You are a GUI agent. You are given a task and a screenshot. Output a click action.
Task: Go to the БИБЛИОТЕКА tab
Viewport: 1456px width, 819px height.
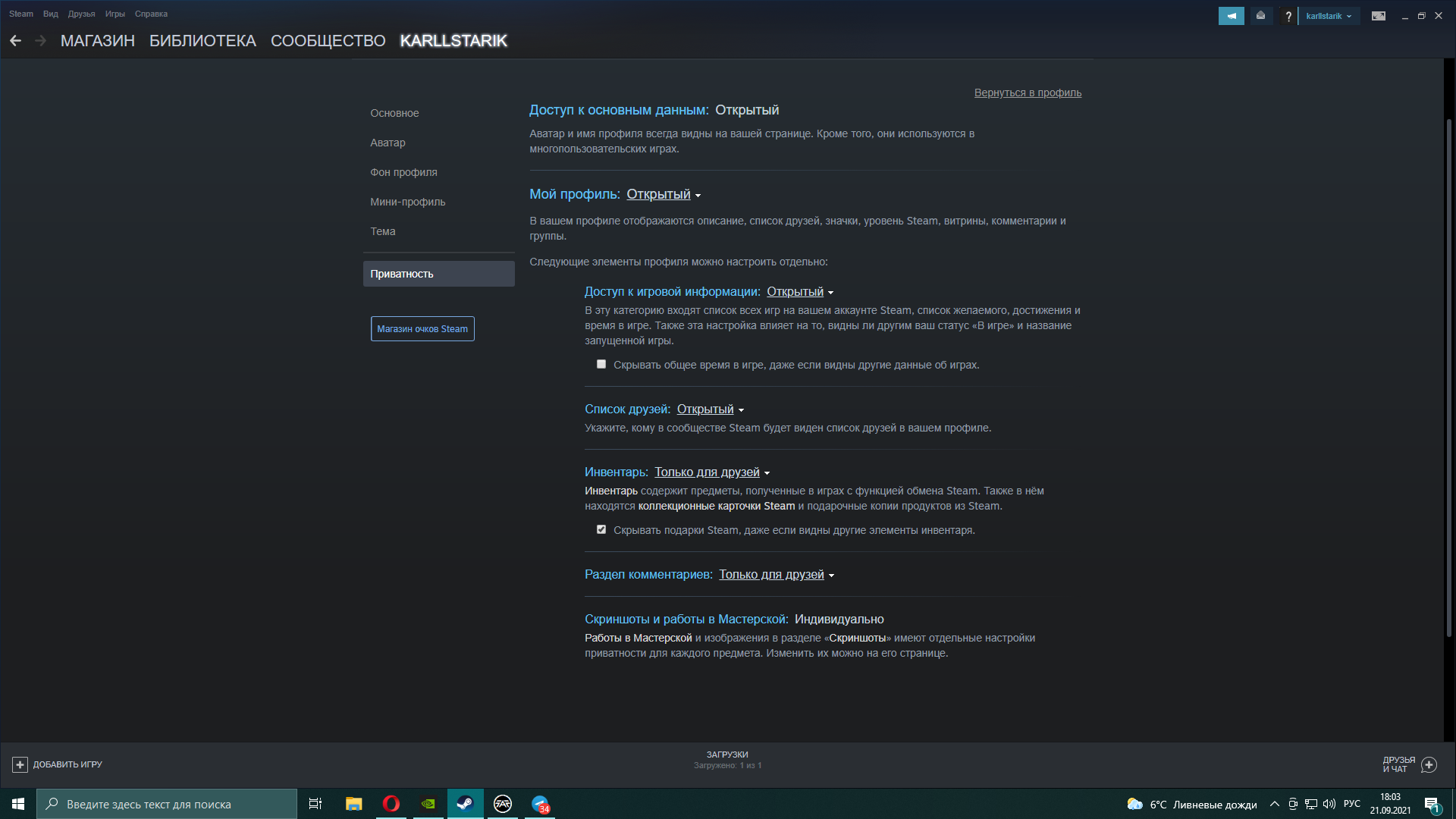point(202,41)
